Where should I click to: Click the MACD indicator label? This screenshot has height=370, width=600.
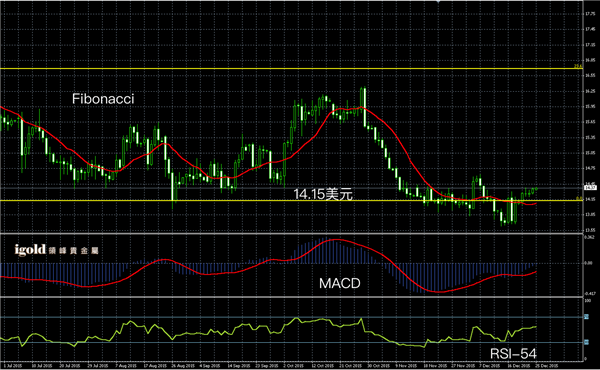pyautogui.click(x=339, y=283)
